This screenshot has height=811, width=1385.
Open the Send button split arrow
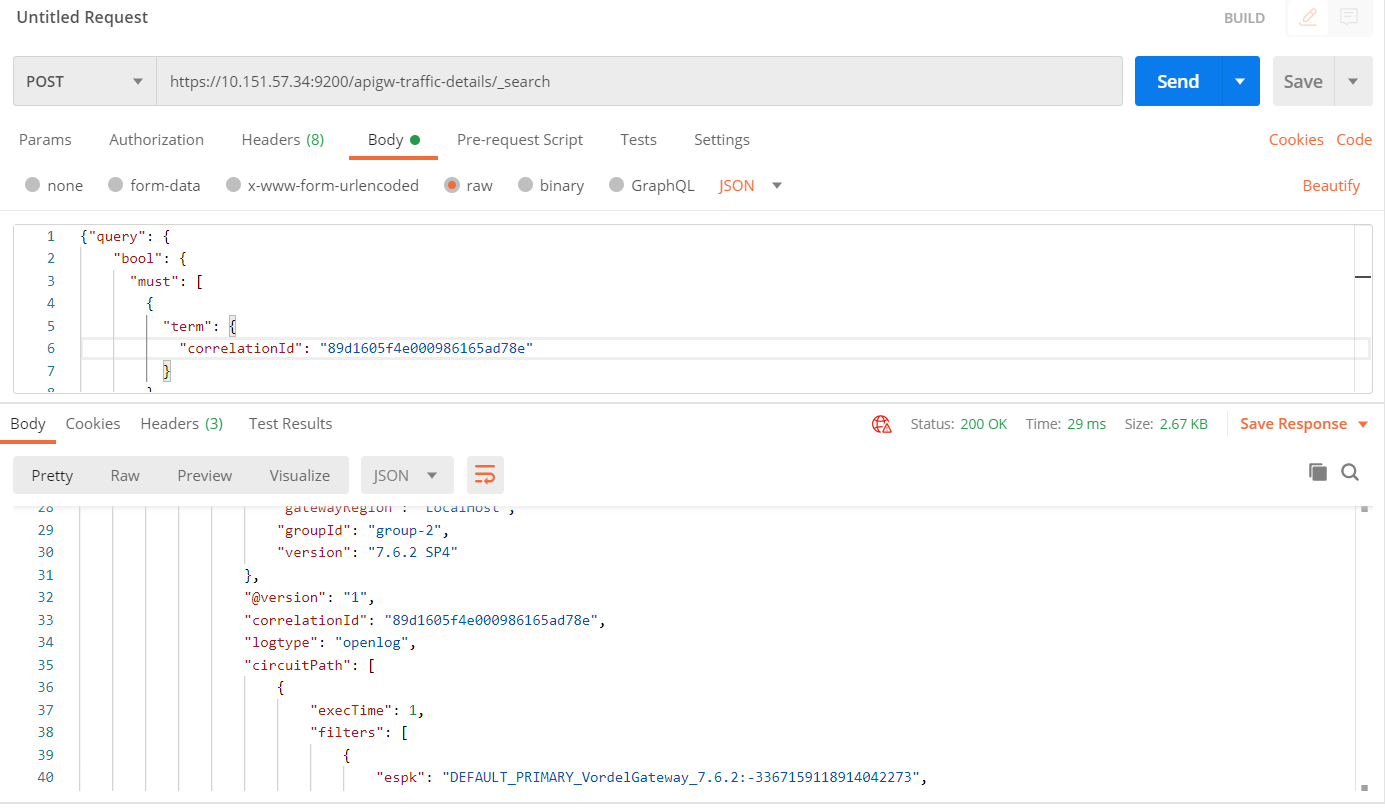click(x=1242, y=81)
